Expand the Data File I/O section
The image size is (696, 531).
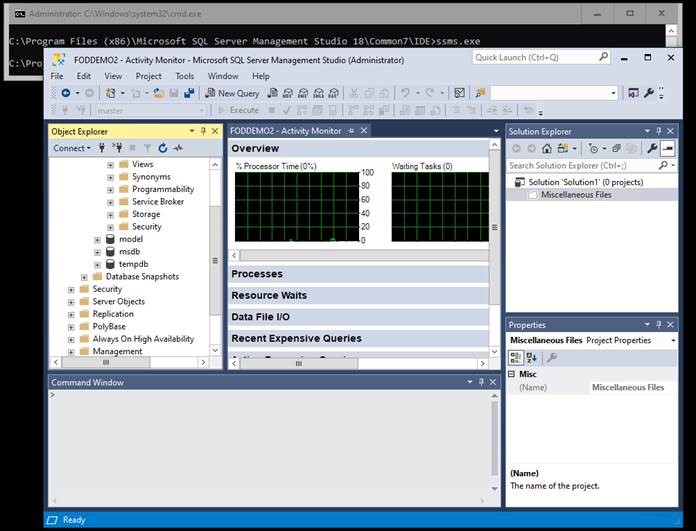coord(358,317)
